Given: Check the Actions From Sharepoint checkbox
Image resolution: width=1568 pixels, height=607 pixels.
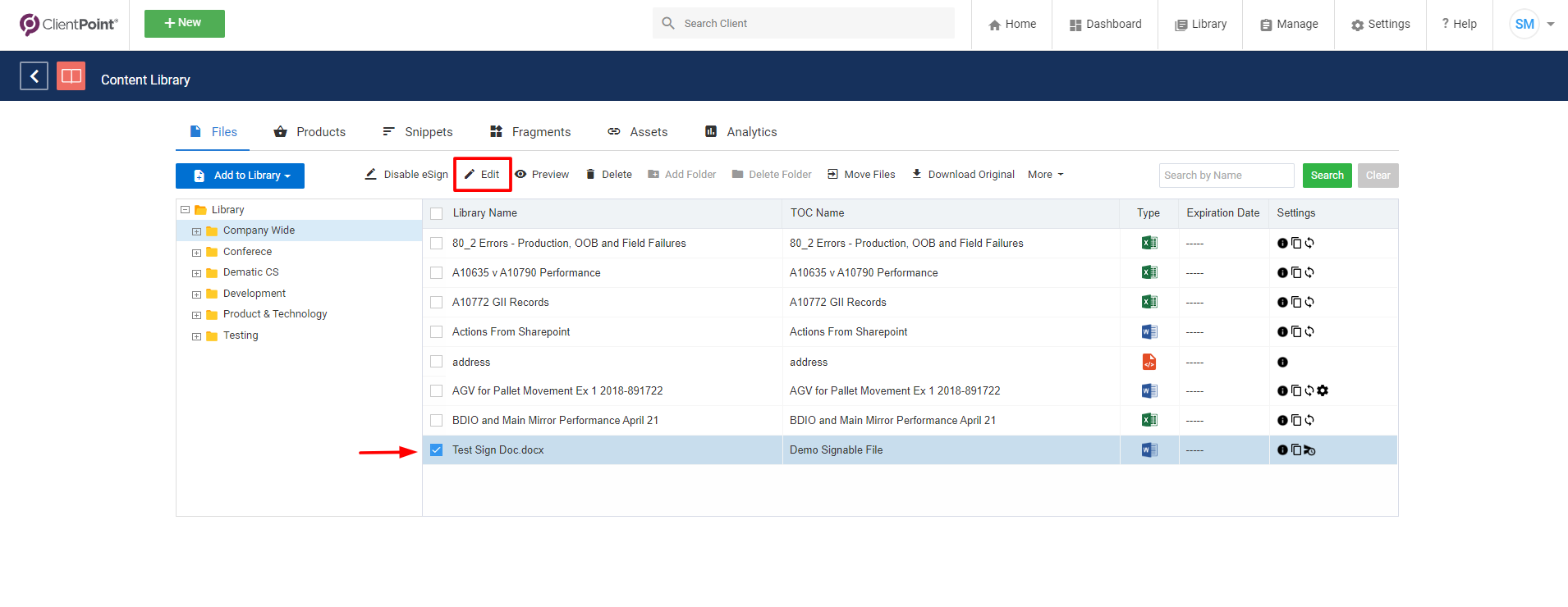Looking at the screenshot, I should tap(437, 331).
